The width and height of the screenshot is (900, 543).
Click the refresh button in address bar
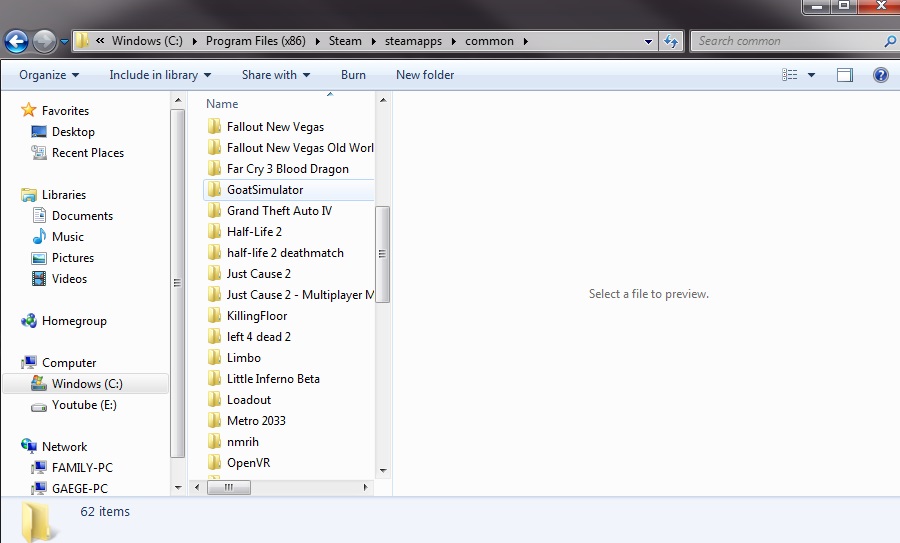click(x=670, y=41)
